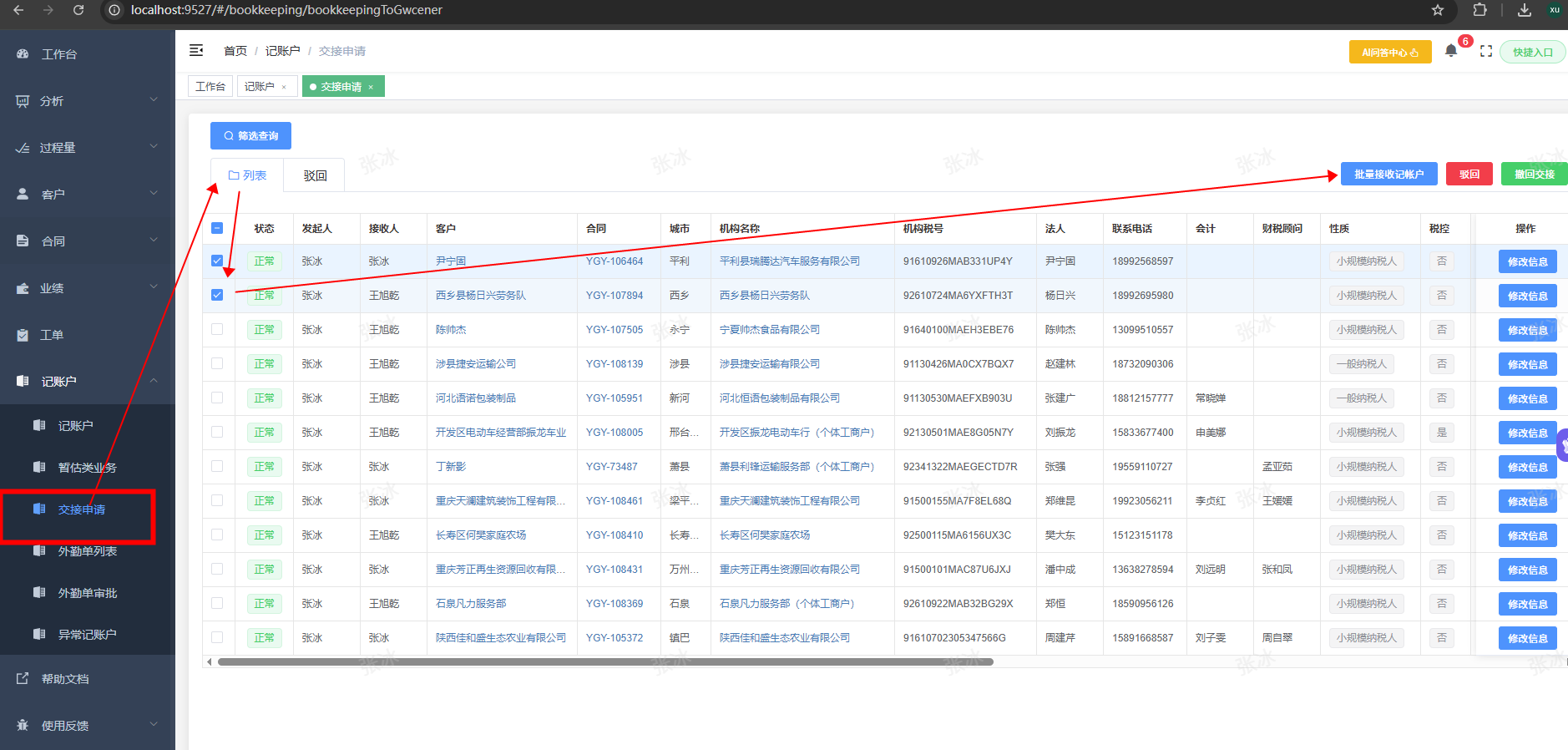Click the 业绩 sidebar icon

(23, 288)
